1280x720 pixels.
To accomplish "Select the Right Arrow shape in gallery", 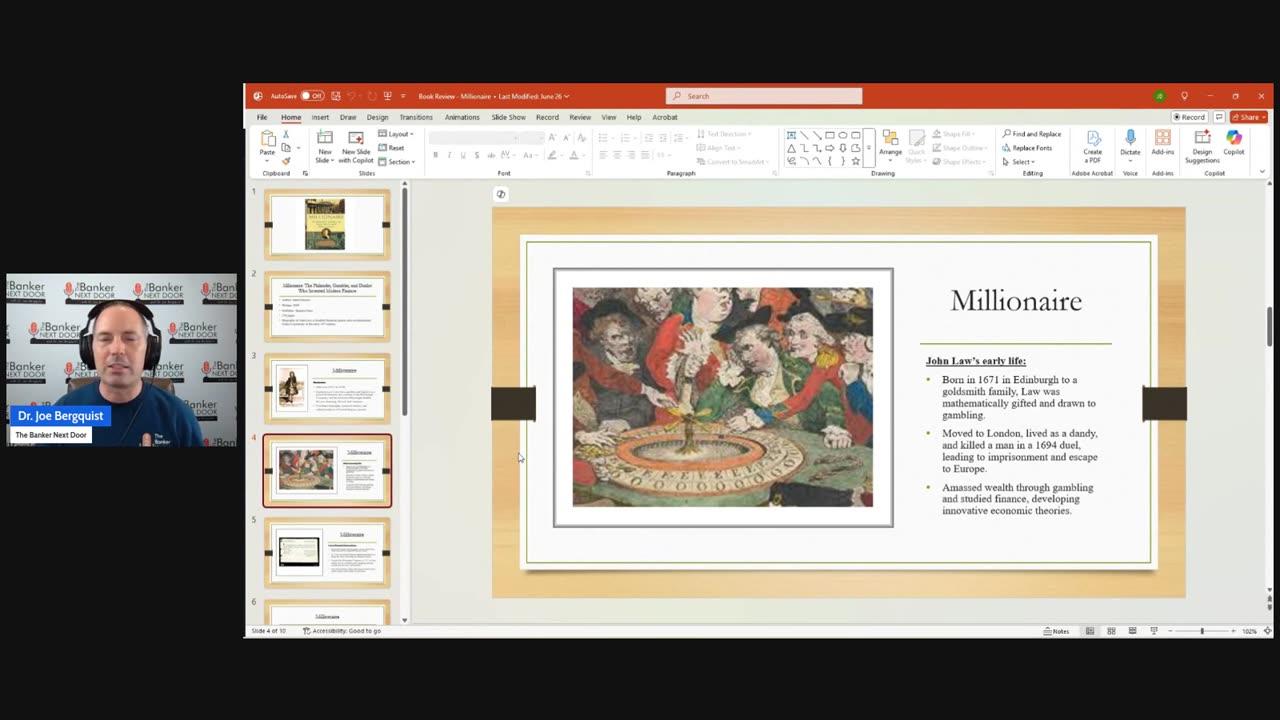I will tap(830, 148).
